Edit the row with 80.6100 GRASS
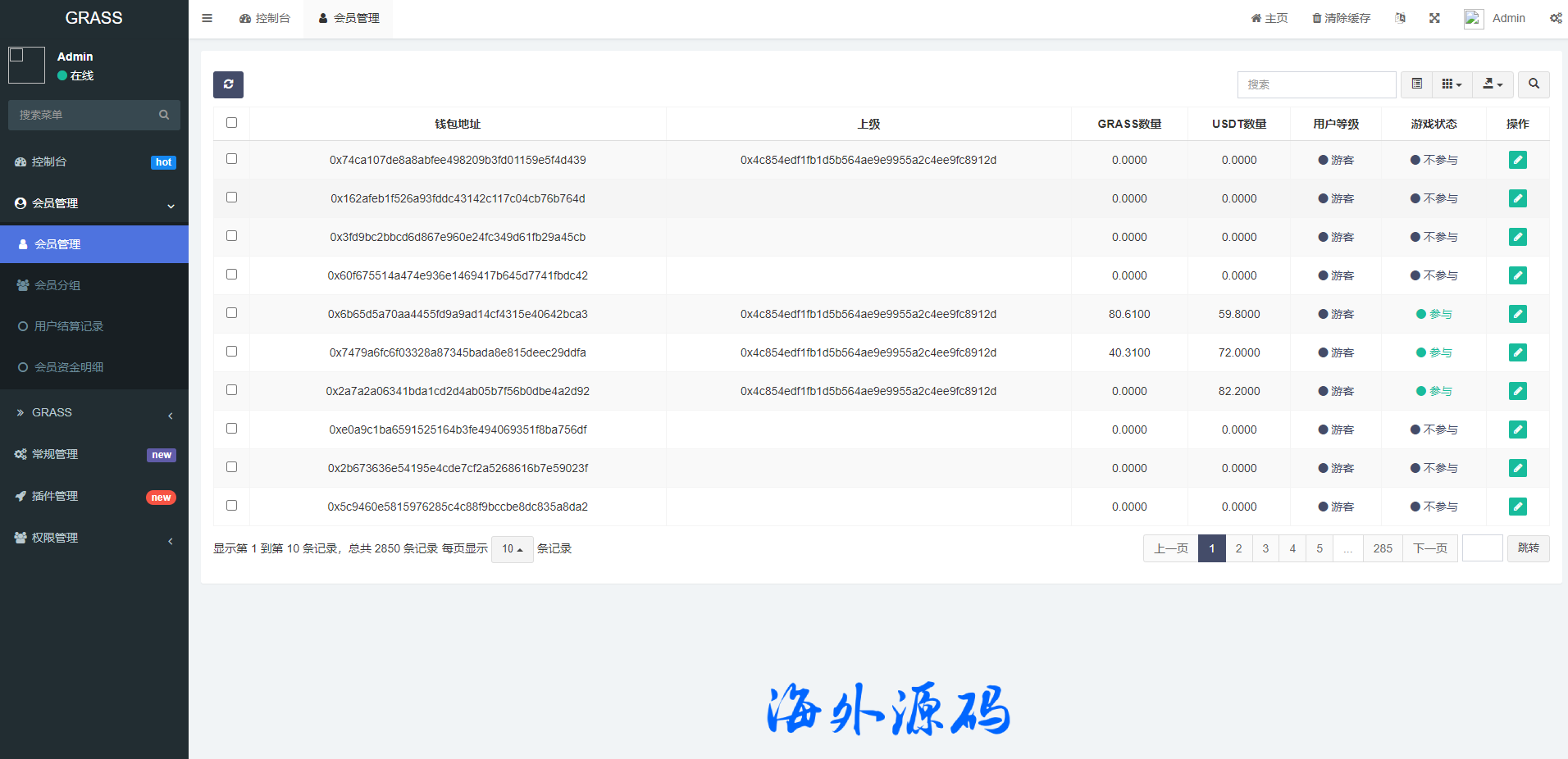This screenshot has height=759, width=1568. tap(1517, 314)
